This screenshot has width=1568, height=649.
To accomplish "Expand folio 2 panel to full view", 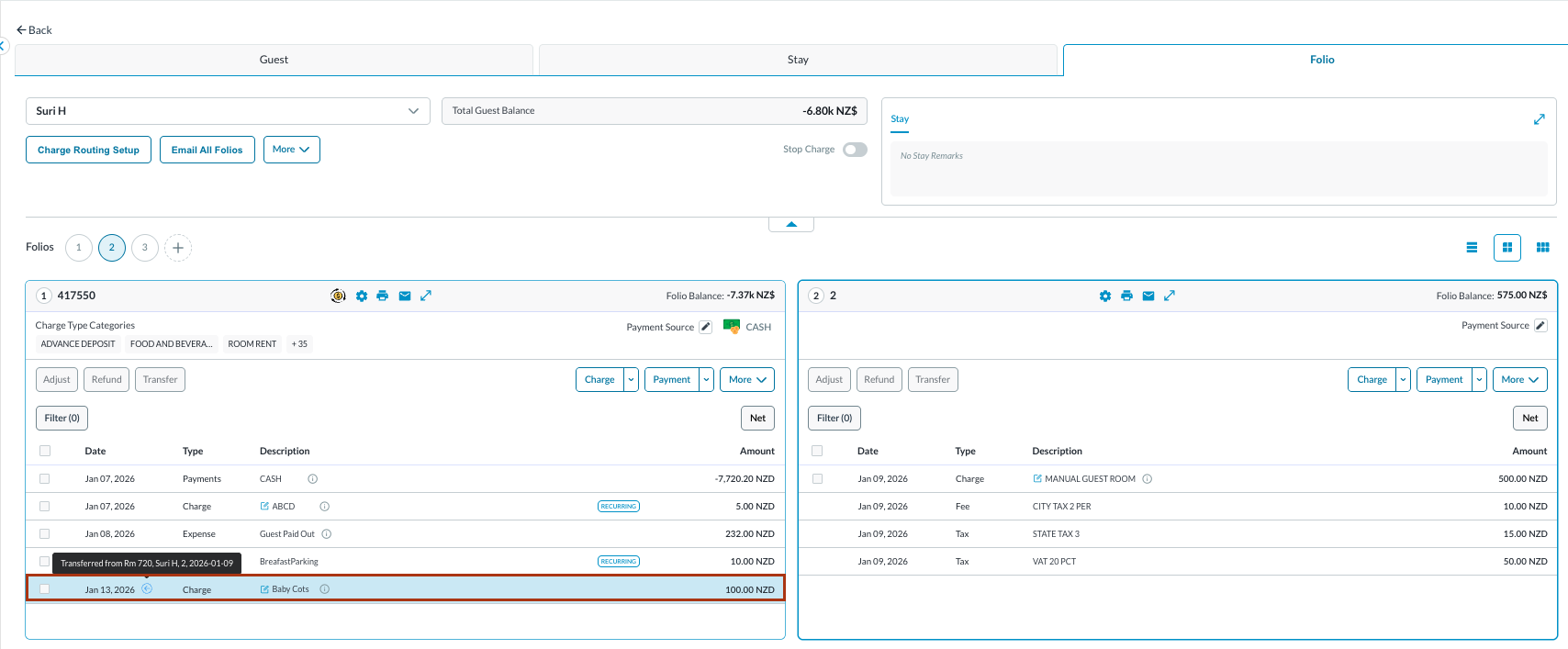I will (x=1170, y=296).
